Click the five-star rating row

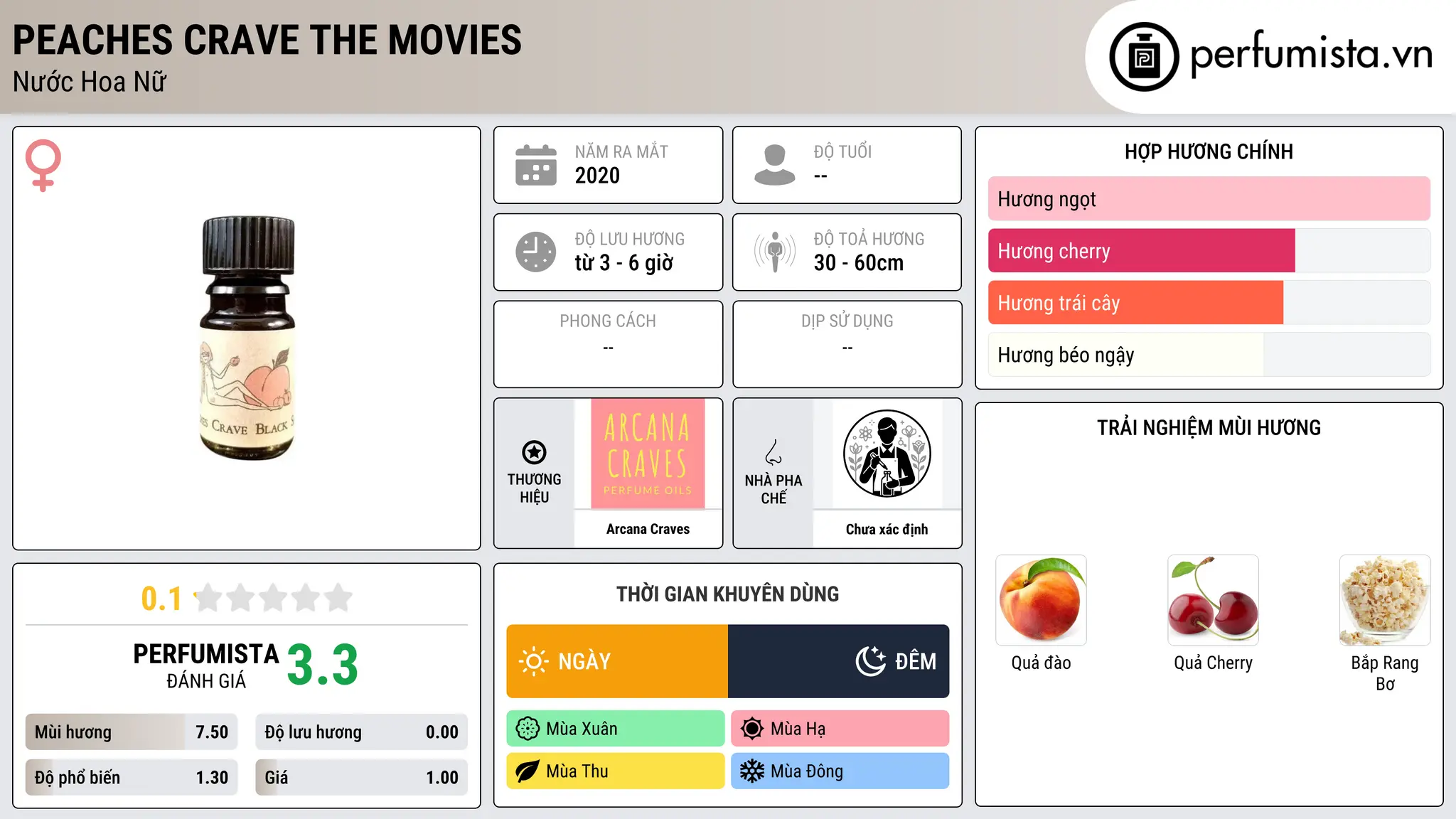(274, 598)
